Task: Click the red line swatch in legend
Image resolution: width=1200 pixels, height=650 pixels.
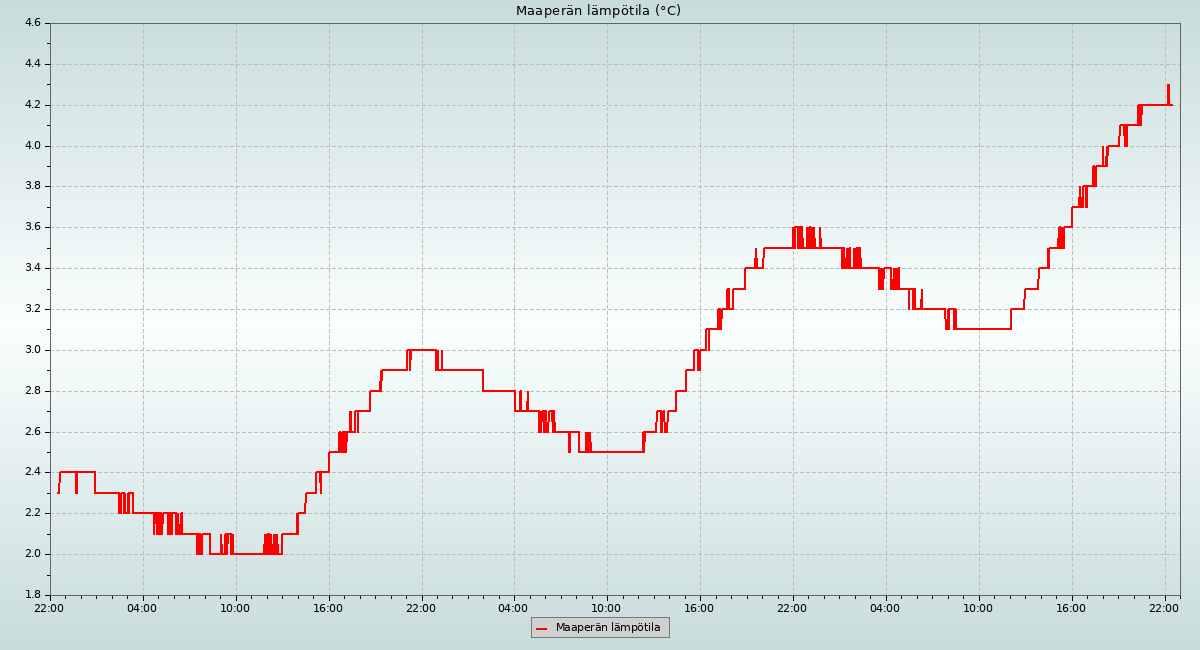Action: coord(542,629)
